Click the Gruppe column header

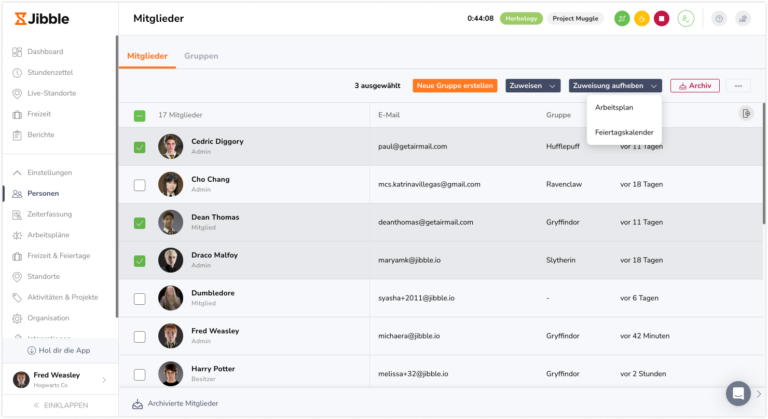pyautogui.click(x=558, y=115)
